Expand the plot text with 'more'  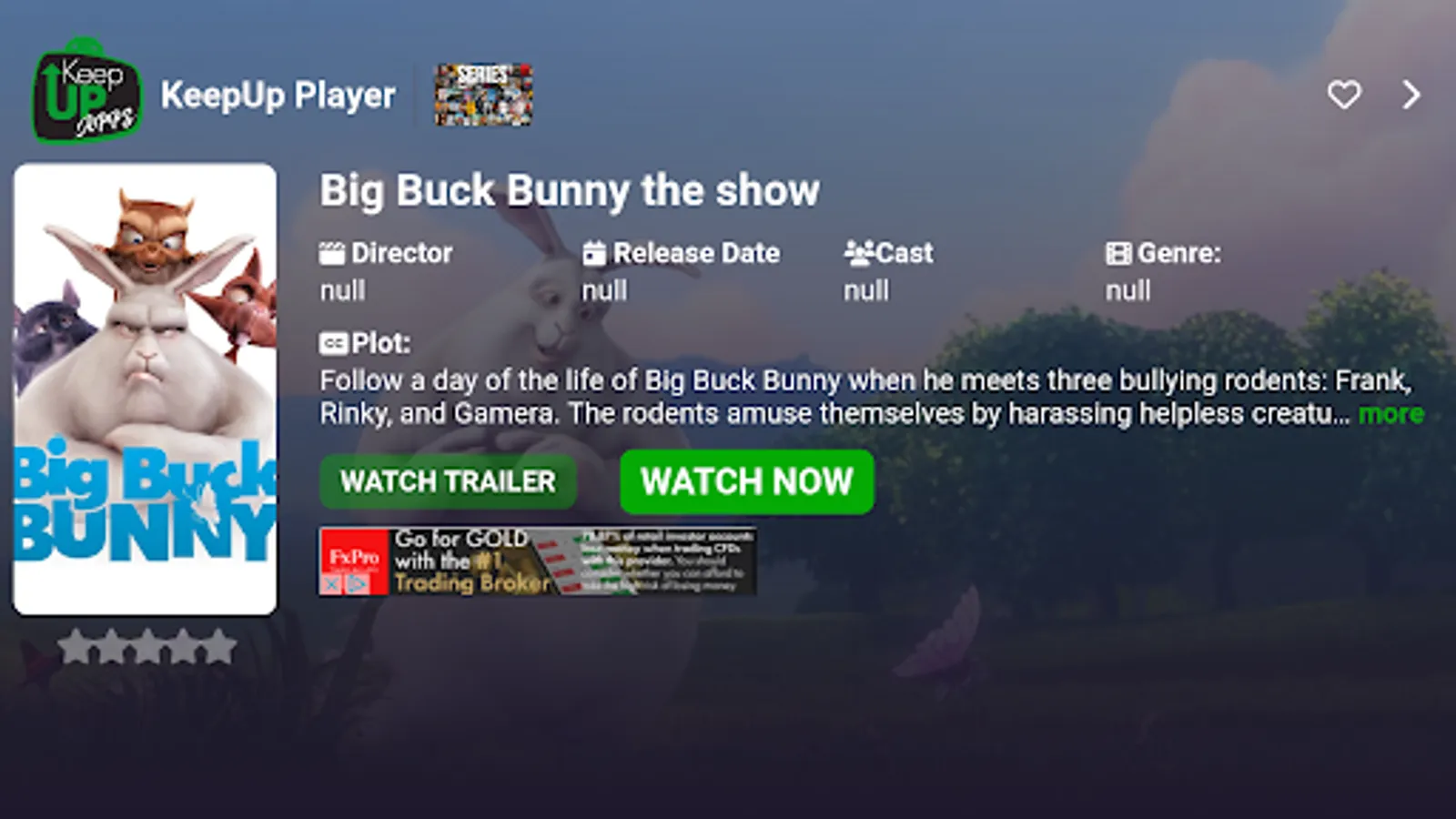(1390, 414)
